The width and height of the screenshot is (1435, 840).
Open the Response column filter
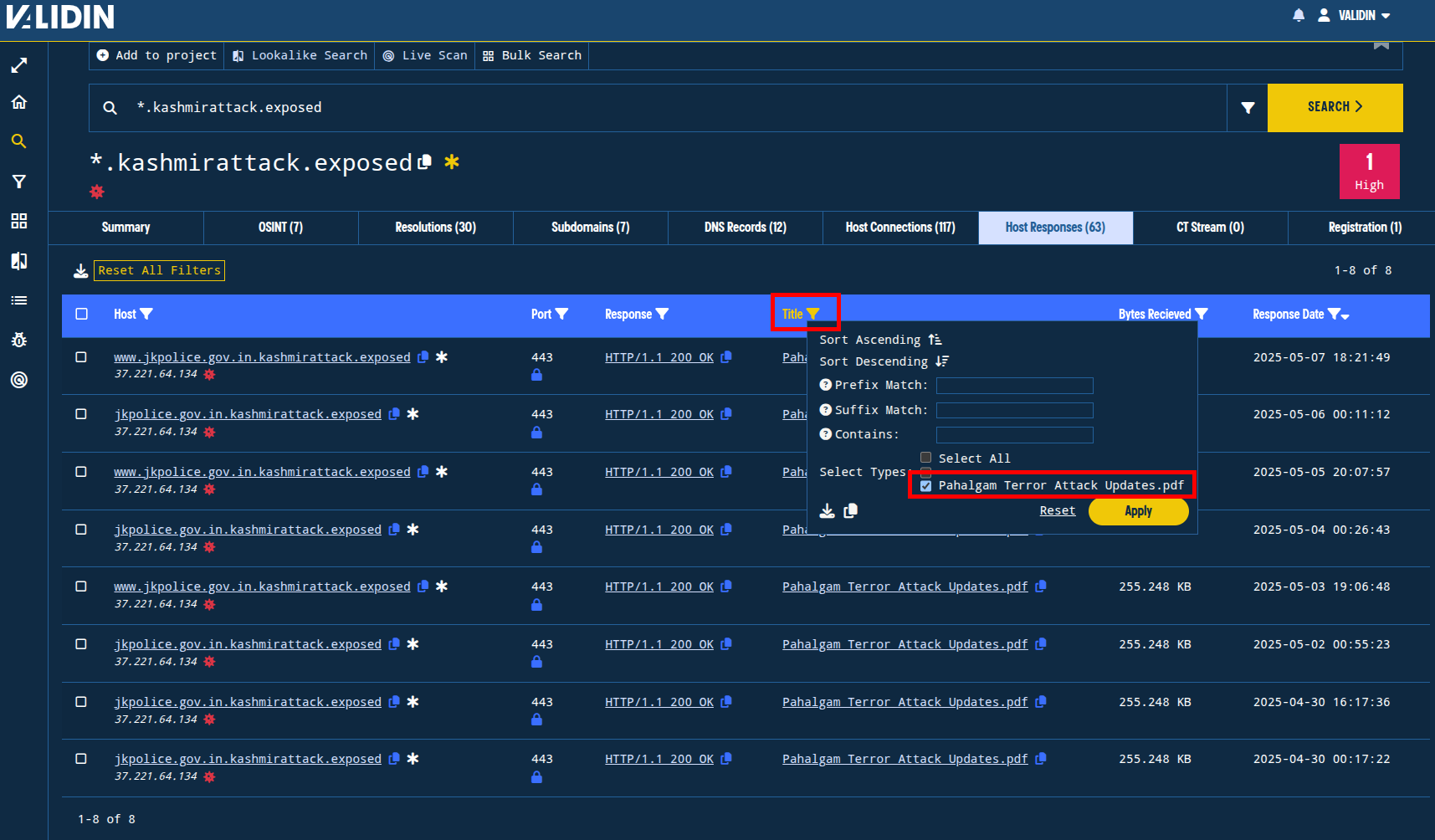(662, 314)
